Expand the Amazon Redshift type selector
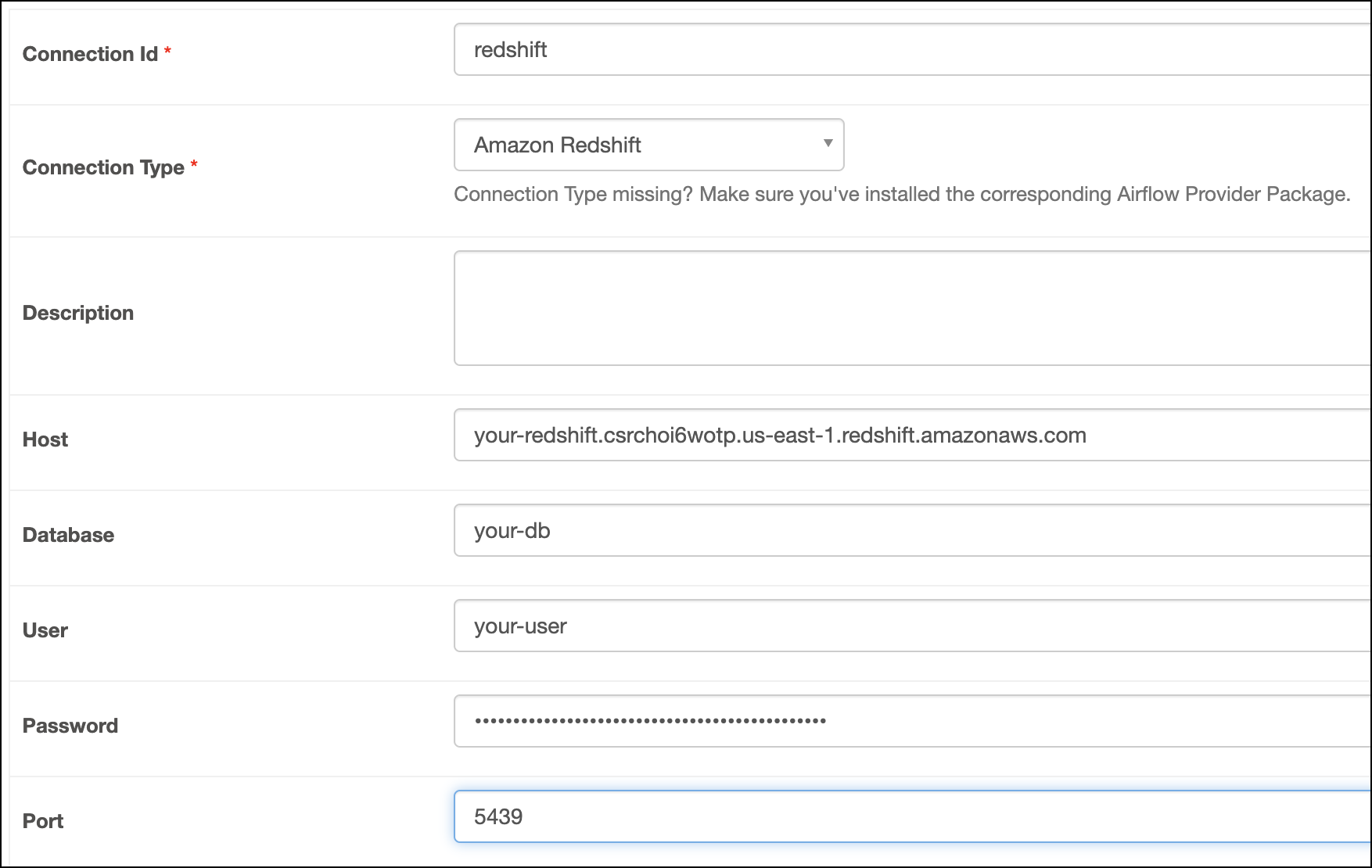Image resolution: width=1372 pixels, height=868 pixels. pos(648,145)
